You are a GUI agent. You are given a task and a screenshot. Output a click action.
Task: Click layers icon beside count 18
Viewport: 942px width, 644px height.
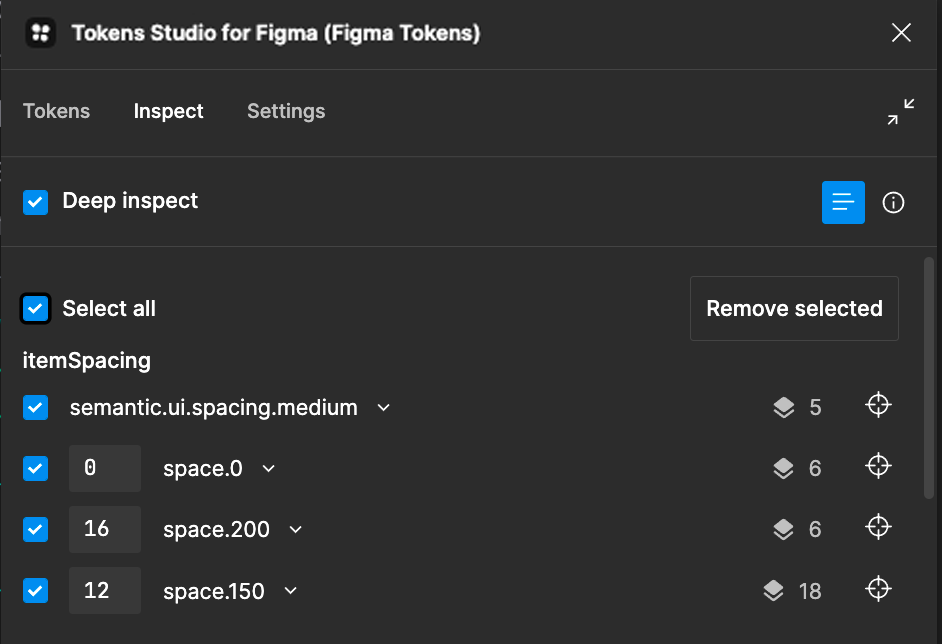click(x=774, y=591)
